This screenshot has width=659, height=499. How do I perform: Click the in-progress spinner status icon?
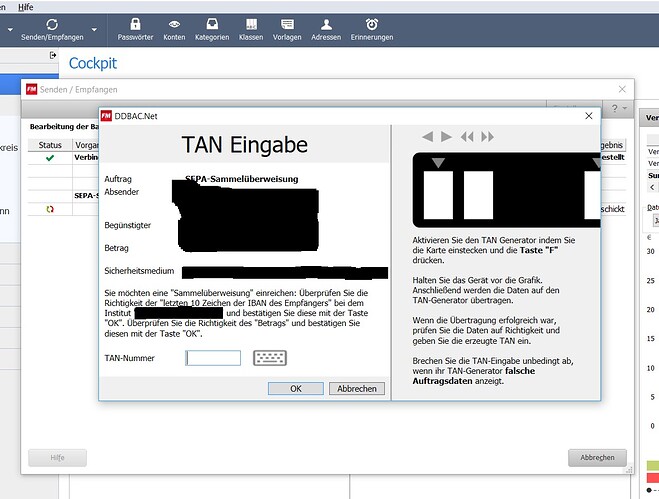(x=50, y=209)
